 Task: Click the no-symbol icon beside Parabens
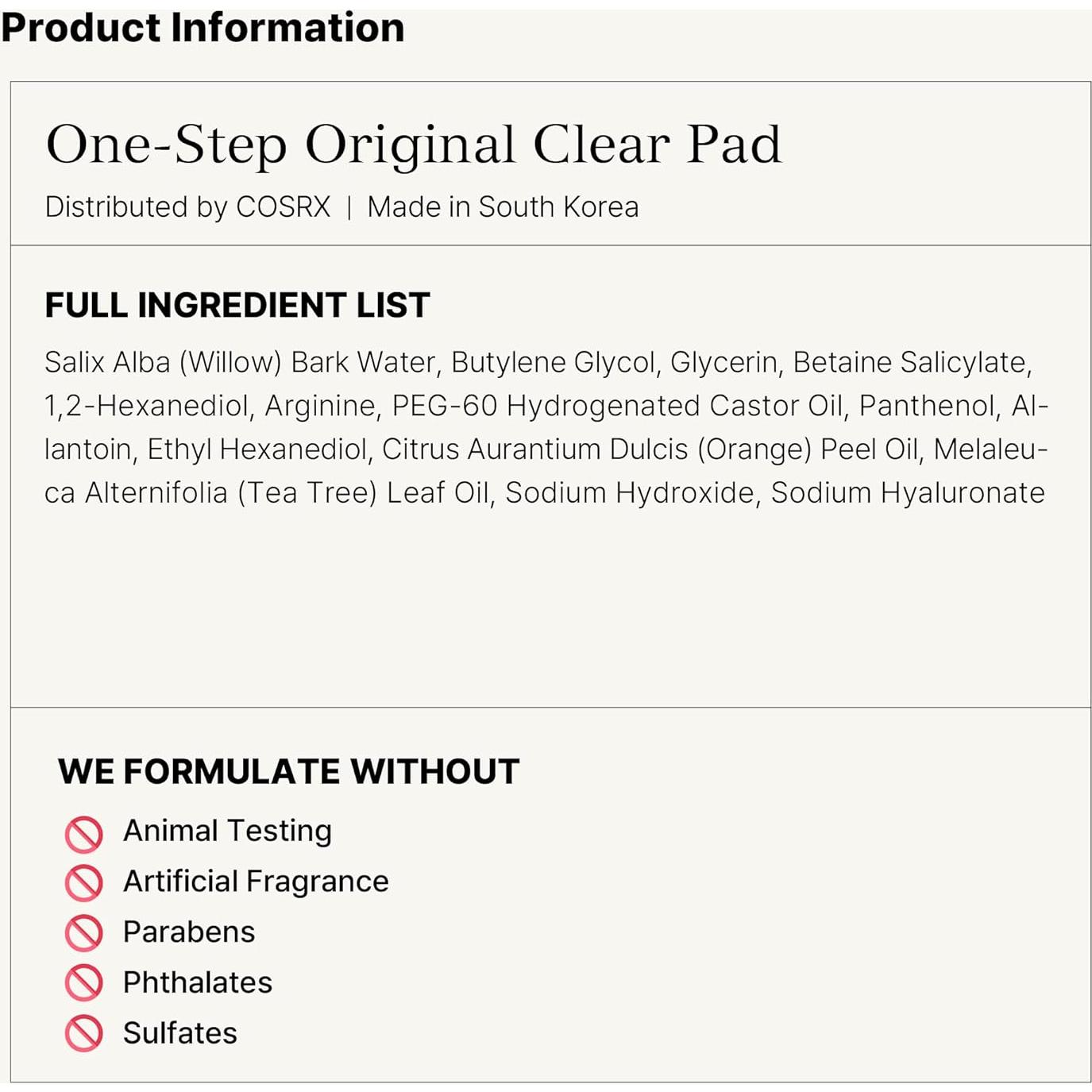click(83, 933)
